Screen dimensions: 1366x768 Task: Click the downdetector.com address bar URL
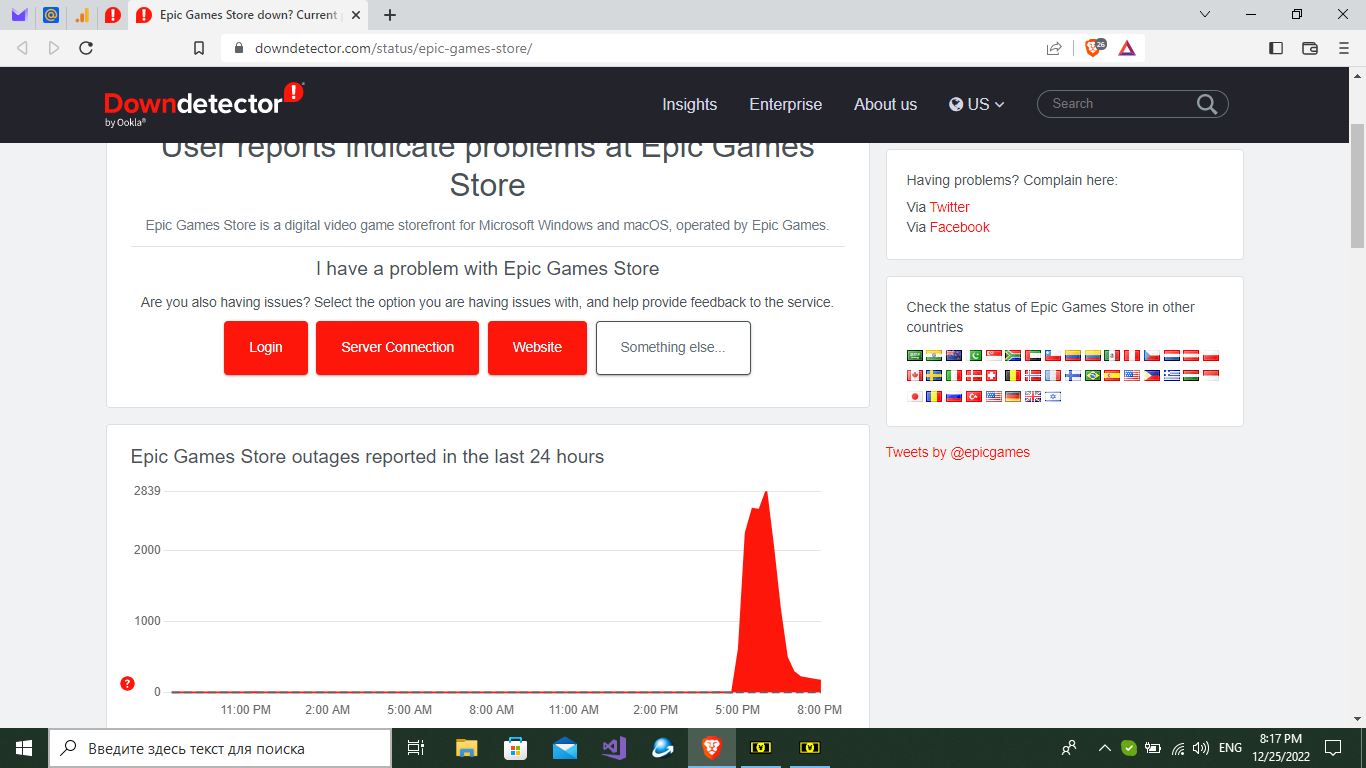tap(393, 48)
